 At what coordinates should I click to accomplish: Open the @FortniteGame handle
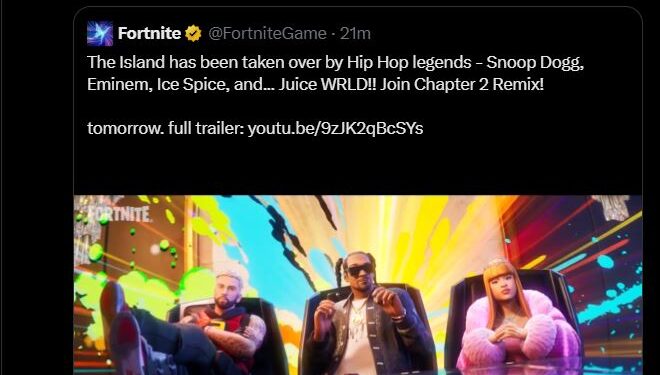(x=267, y=33)
